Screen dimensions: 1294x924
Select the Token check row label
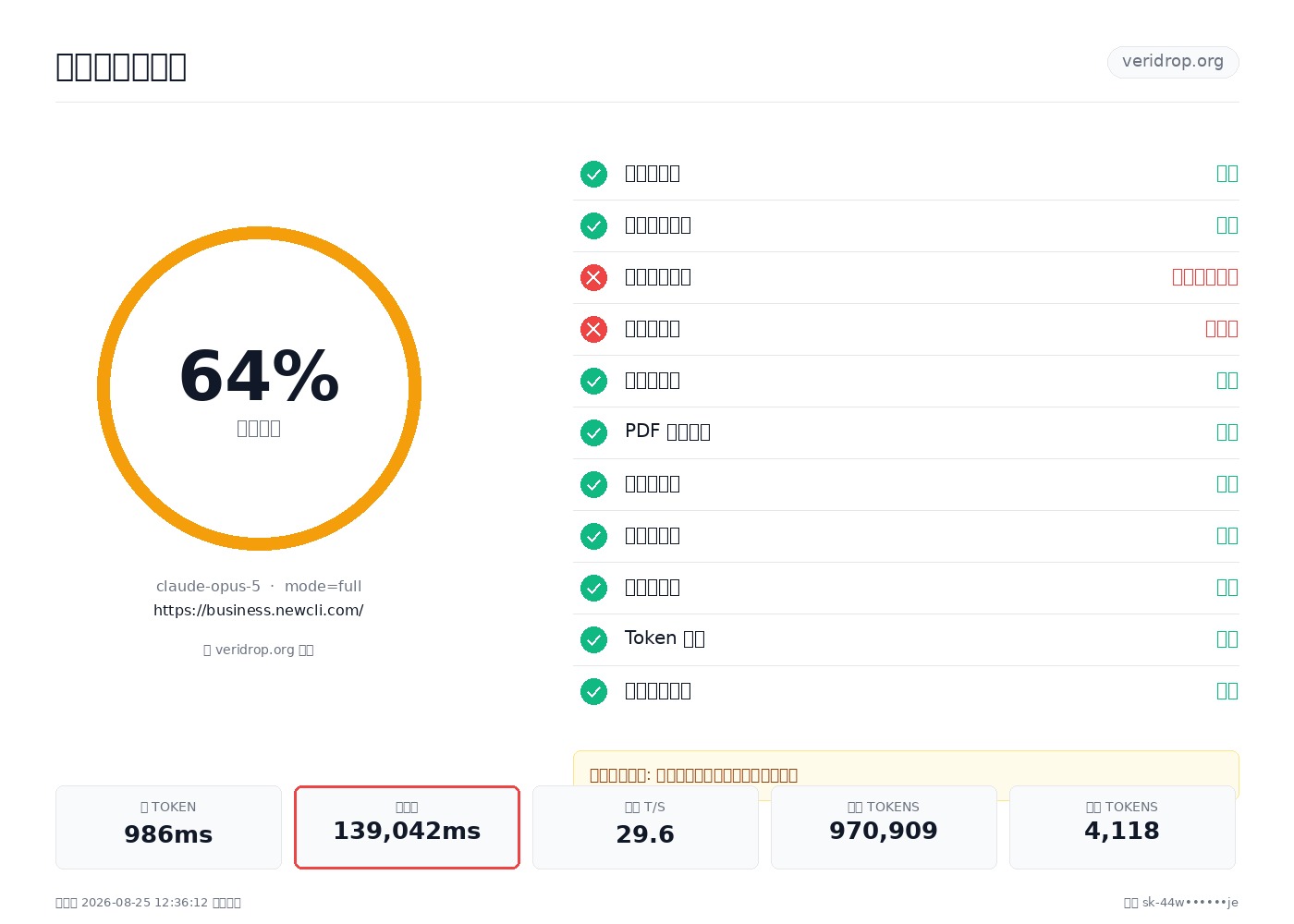coord(665,638)
